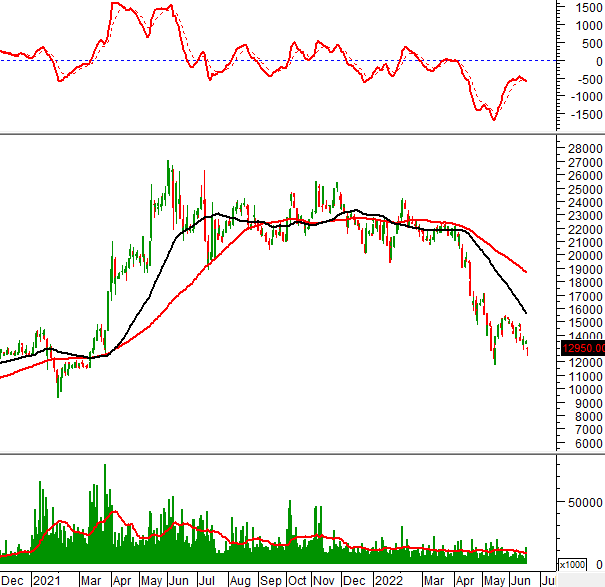This screenshot has width=605, height=587.
Task: Click the oscillator's lowest trough near May 2022
Action: (x=493, y=119)
